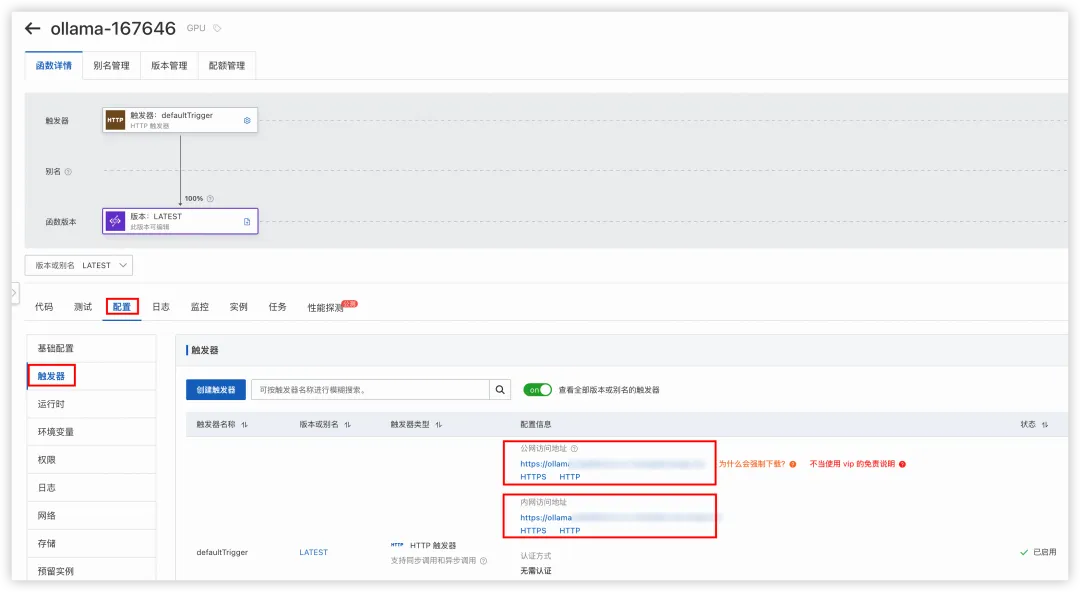1080x592 pixels.
Task: Sort by 触发器类型 column icon
Action: pos(439,425)
